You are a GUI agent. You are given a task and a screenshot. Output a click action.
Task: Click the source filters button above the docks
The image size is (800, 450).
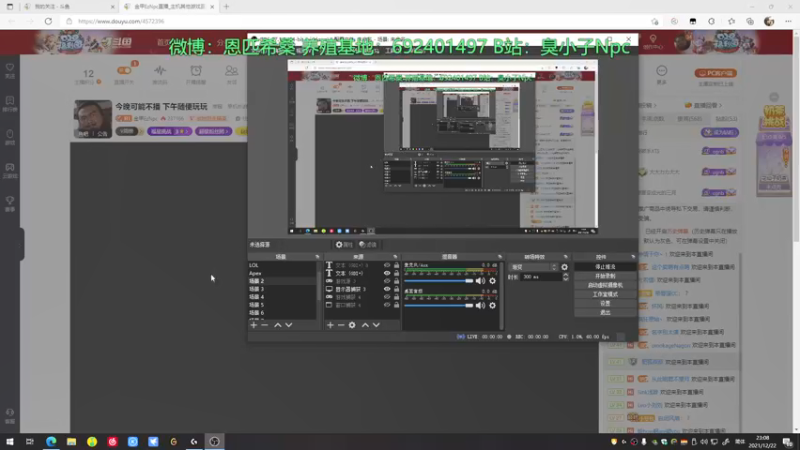pos(368,245)
